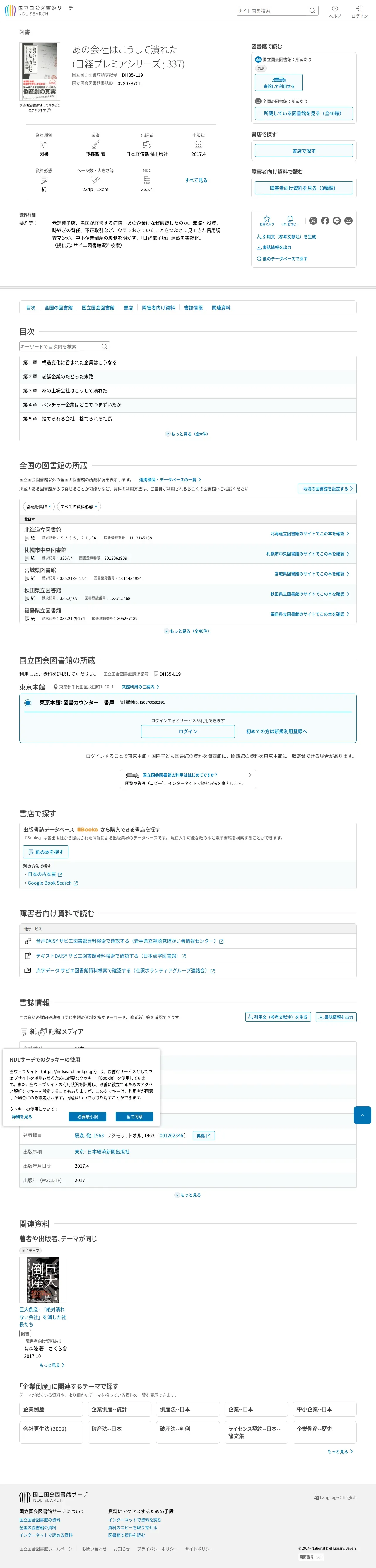Click 障害者向け資料を見る（3種類） button

pyautogui.click(x=304, y=188)
